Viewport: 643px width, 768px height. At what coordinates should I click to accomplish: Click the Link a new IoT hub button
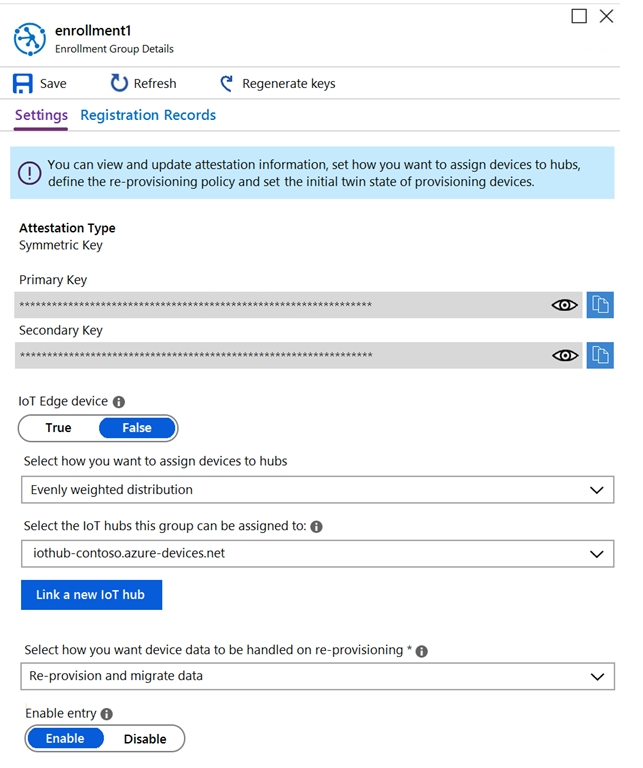pos(91,595)
